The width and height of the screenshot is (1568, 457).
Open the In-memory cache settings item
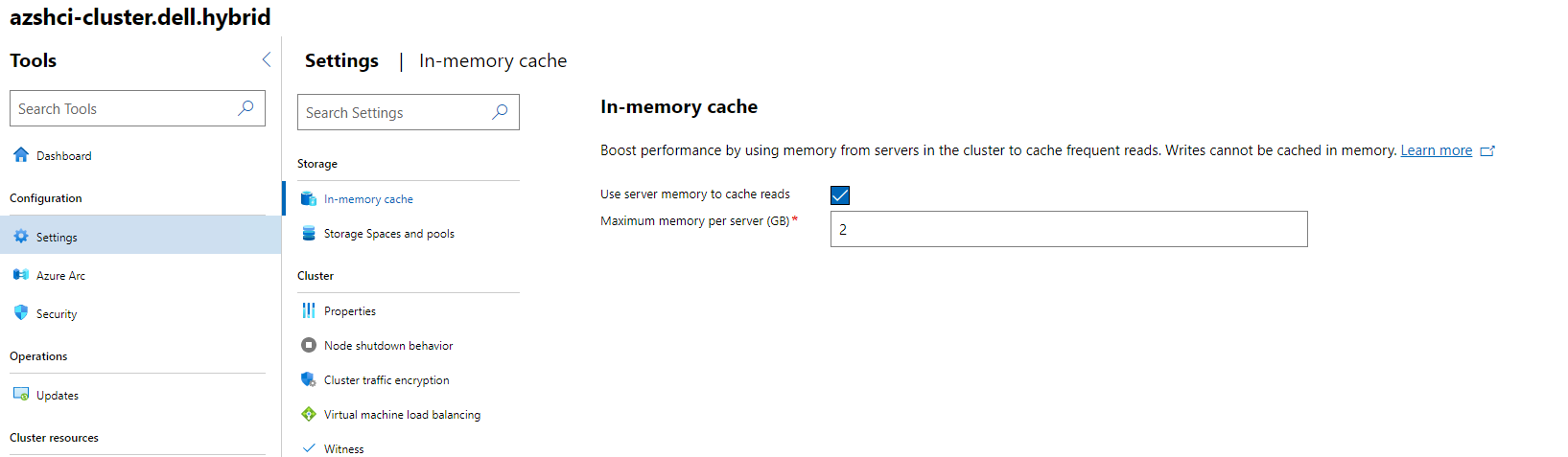(368, 199)
